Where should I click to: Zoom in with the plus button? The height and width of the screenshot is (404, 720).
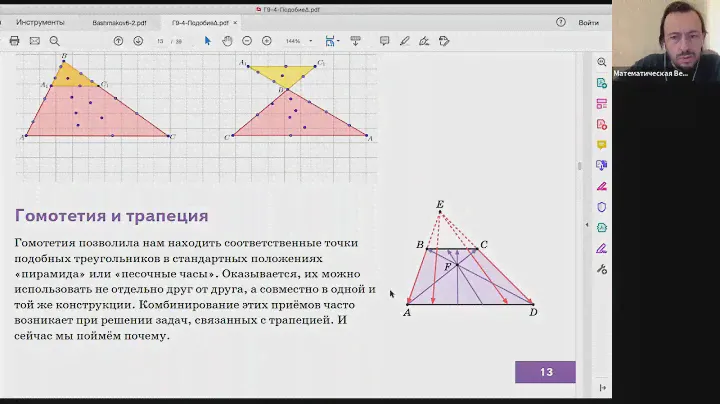266,41
